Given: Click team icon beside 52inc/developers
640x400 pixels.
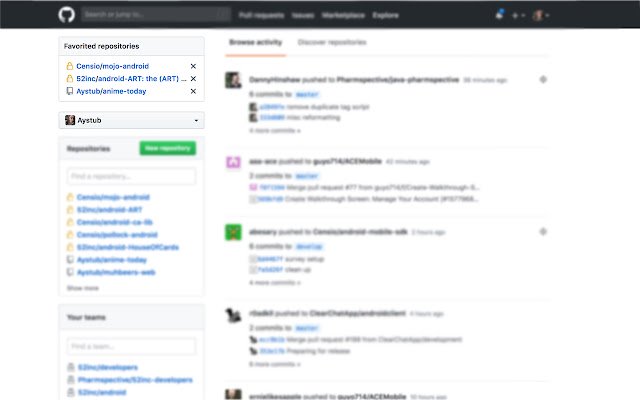Looking at the screenshot, I should point(71,367).
